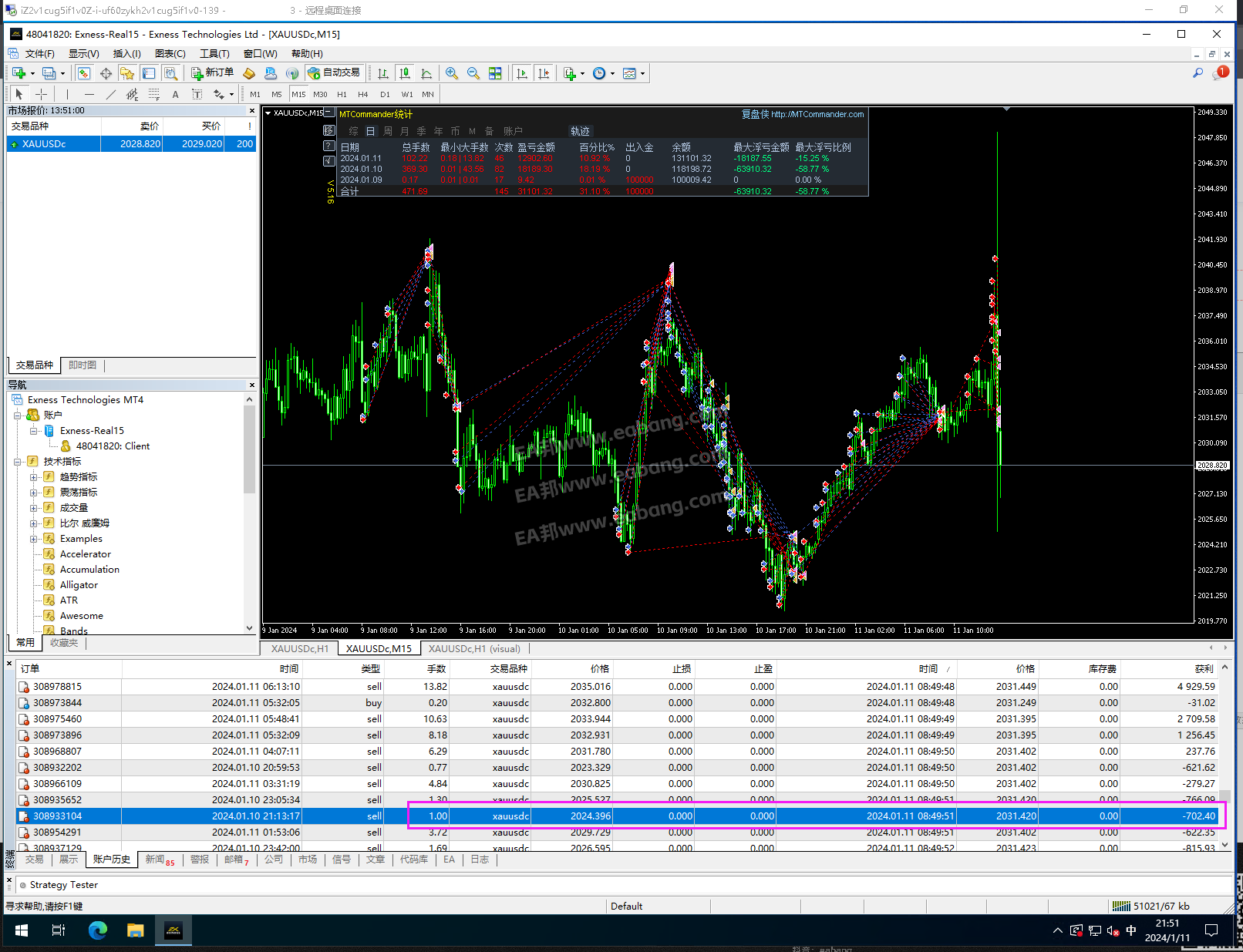Image resolution: width=1243 pixels, height=952 pixels.
Task: Select the text label (T) tool
Action: pos(197,94)
